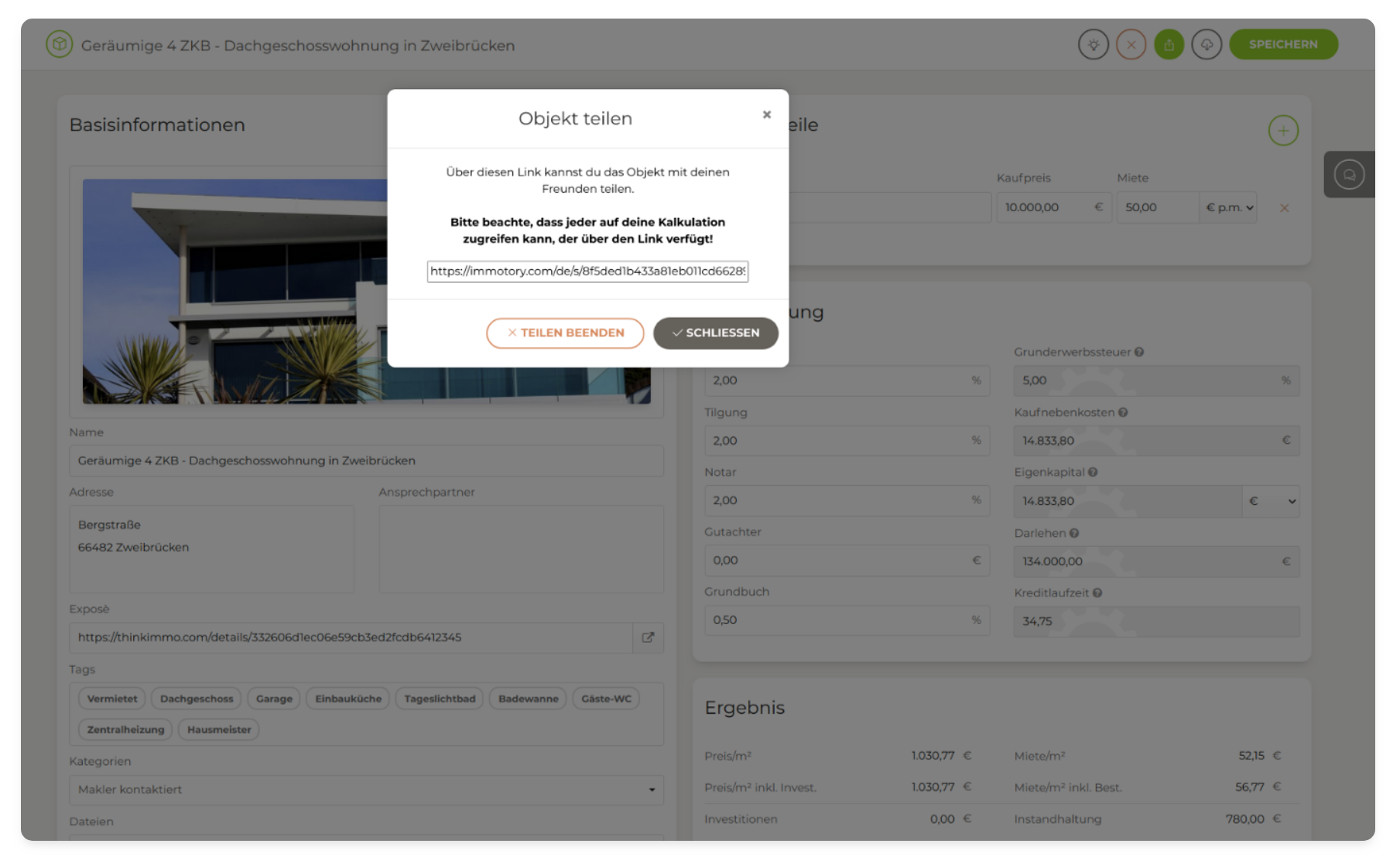Viewport: 1400px width, 864px height.
Task: Click the orange X delete icon in header
Action: coord(1131,45)
